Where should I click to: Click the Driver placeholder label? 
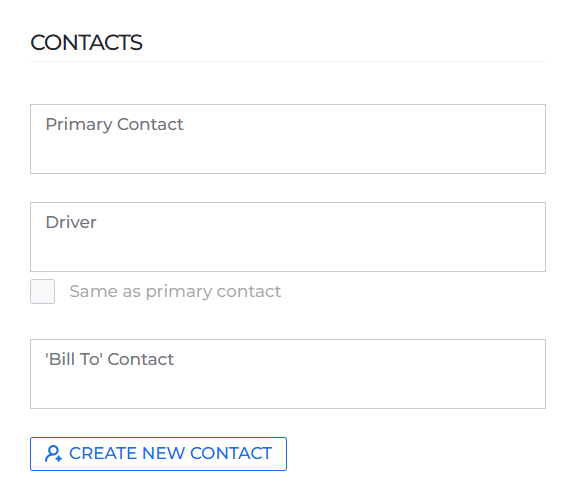click(71, 222)
